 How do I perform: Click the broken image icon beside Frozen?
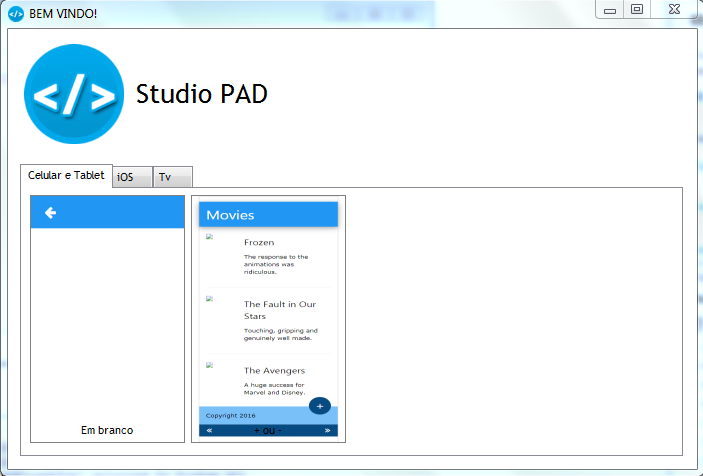point(209,237)
